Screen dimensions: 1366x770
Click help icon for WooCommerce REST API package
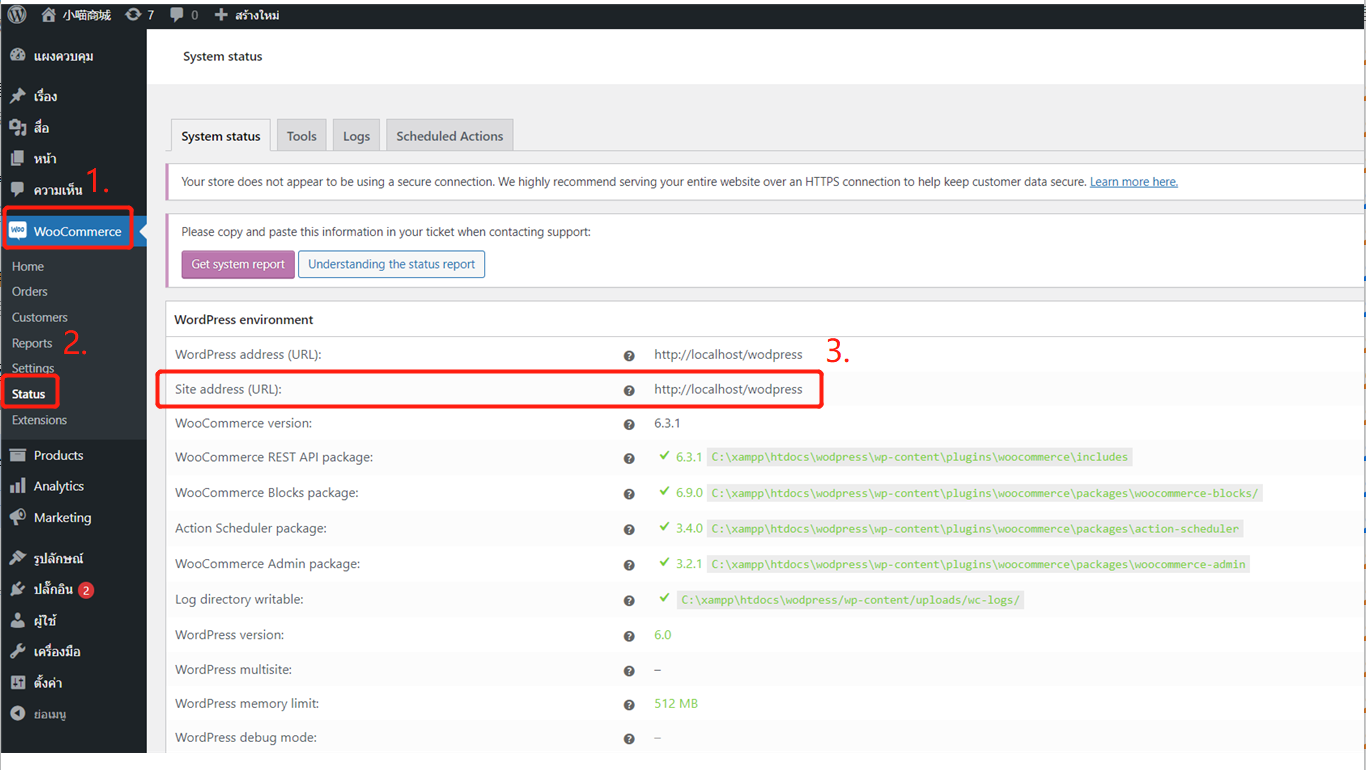pos(629,459)
